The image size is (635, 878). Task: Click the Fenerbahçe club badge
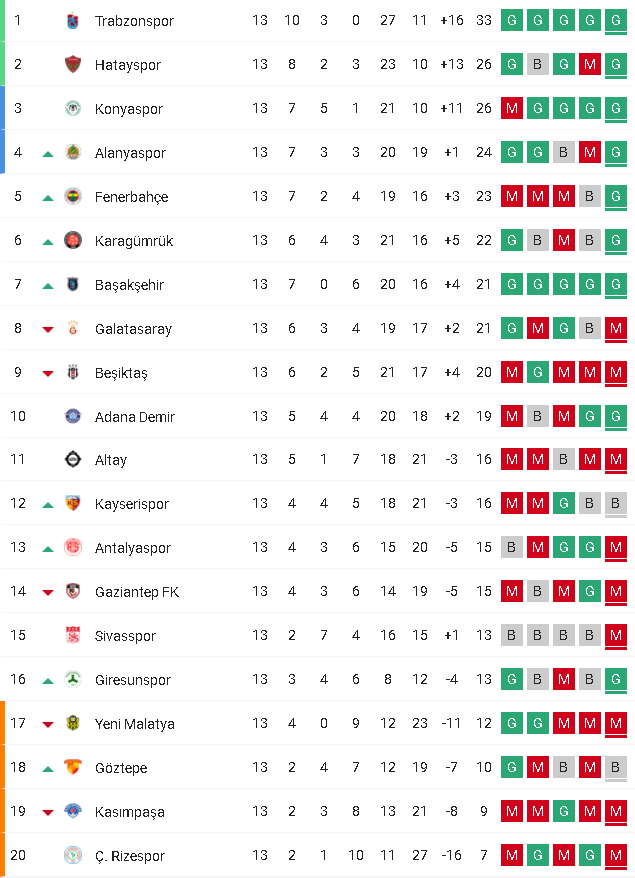(72, 197)
